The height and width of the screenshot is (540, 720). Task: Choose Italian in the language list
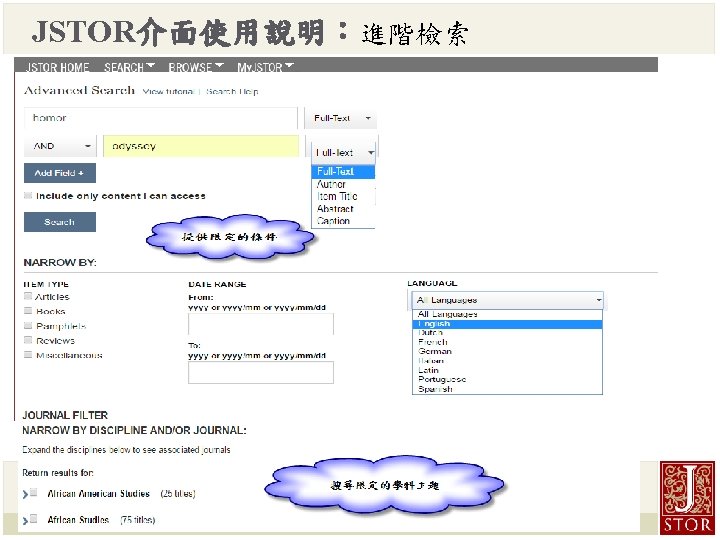click(x=507, y=361)
